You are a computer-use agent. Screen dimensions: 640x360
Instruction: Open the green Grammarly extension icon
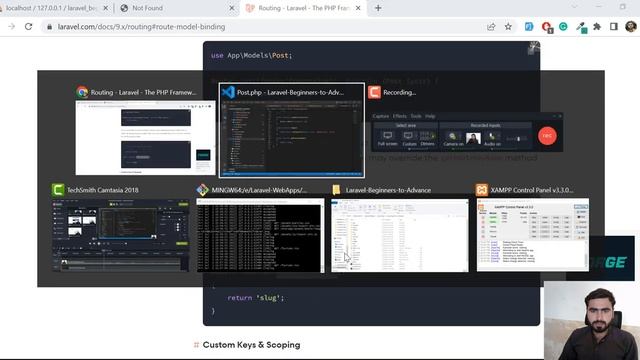point(563,27)
